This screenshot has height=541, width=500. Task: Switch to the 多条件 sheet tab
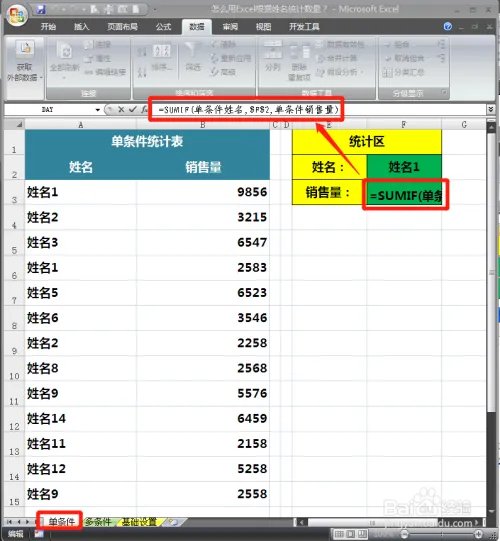click(x=98, y=521)
